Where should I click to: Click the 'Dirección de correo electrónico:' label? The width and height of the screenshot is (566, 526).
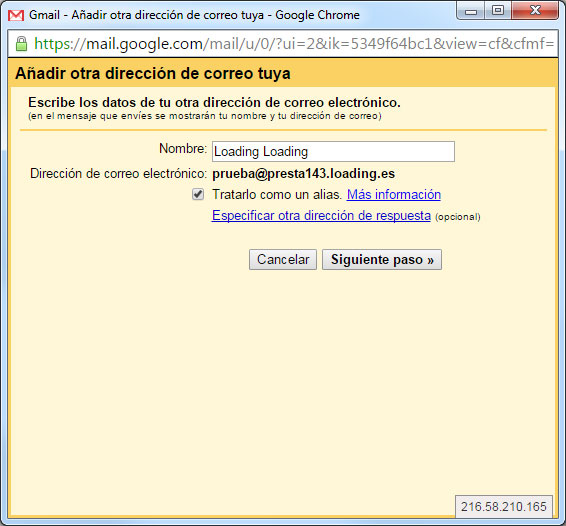pyautogui.click(x=118, y=174)
